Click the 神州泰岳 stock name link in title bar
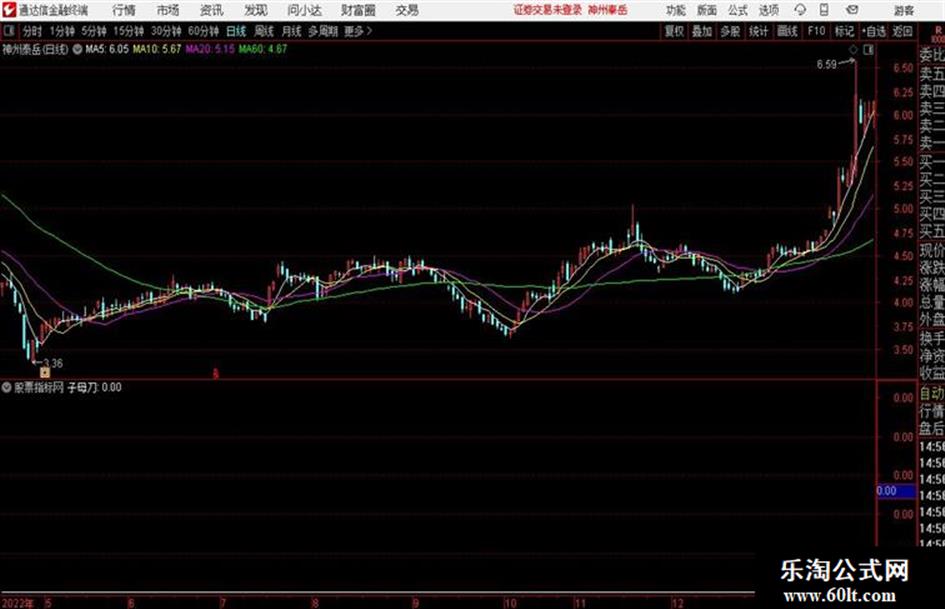The height and width of the screenshot is (609, 945). pyautogui.click(x=608, y=10)
